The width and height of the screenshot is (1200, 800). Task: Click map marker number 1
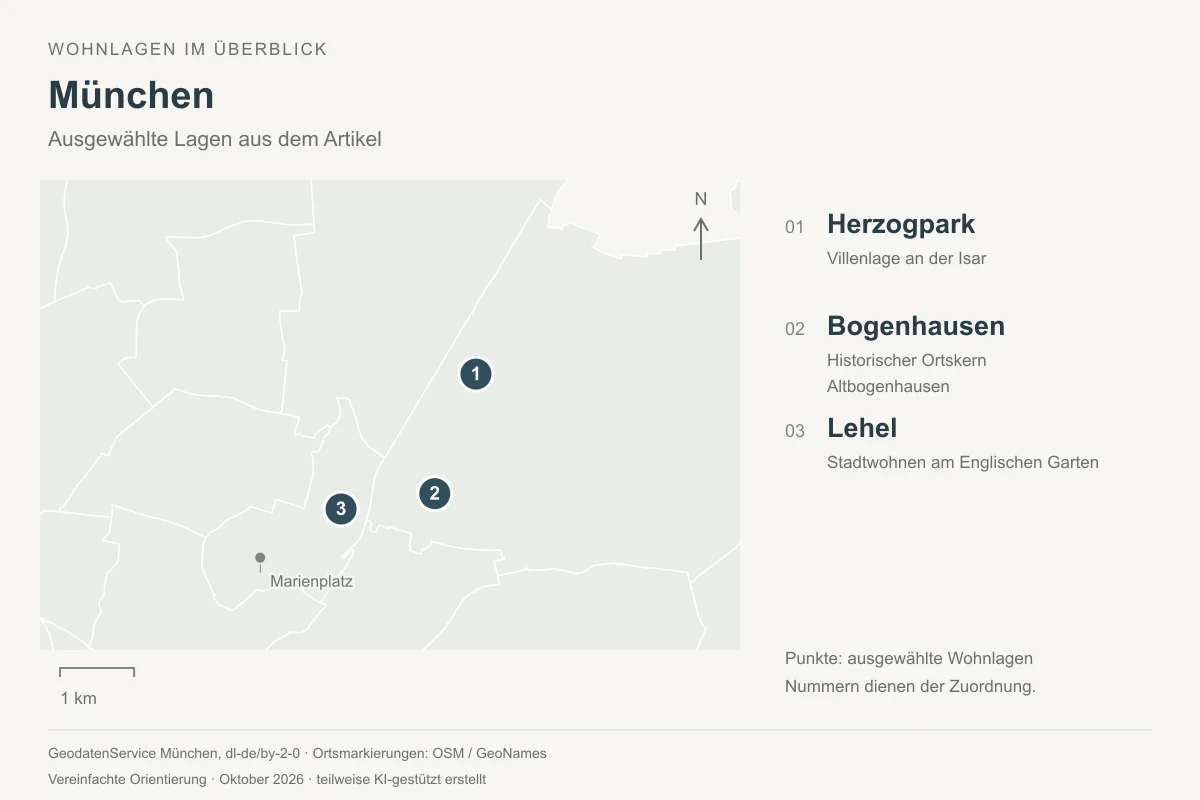coord(476,374)
